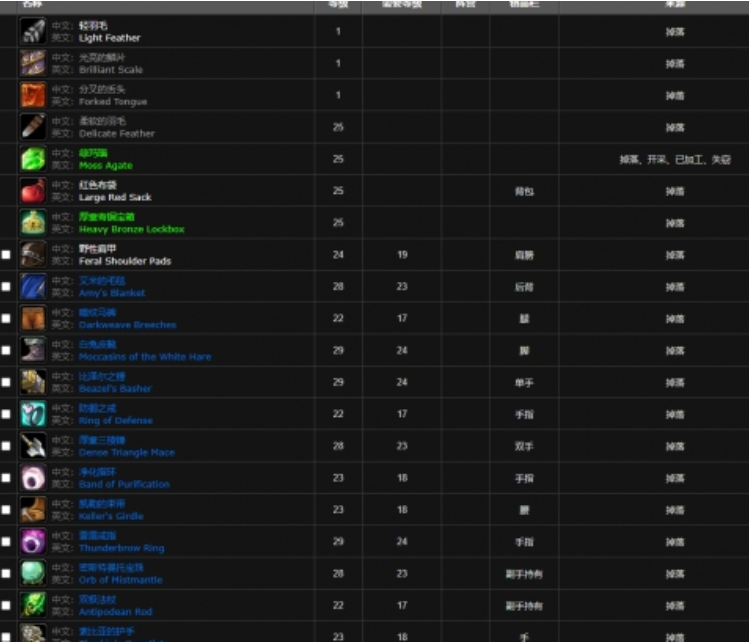Open the Band of Purification item link
Viewport: 749px width, 643px height.
[x=124, y=484]
